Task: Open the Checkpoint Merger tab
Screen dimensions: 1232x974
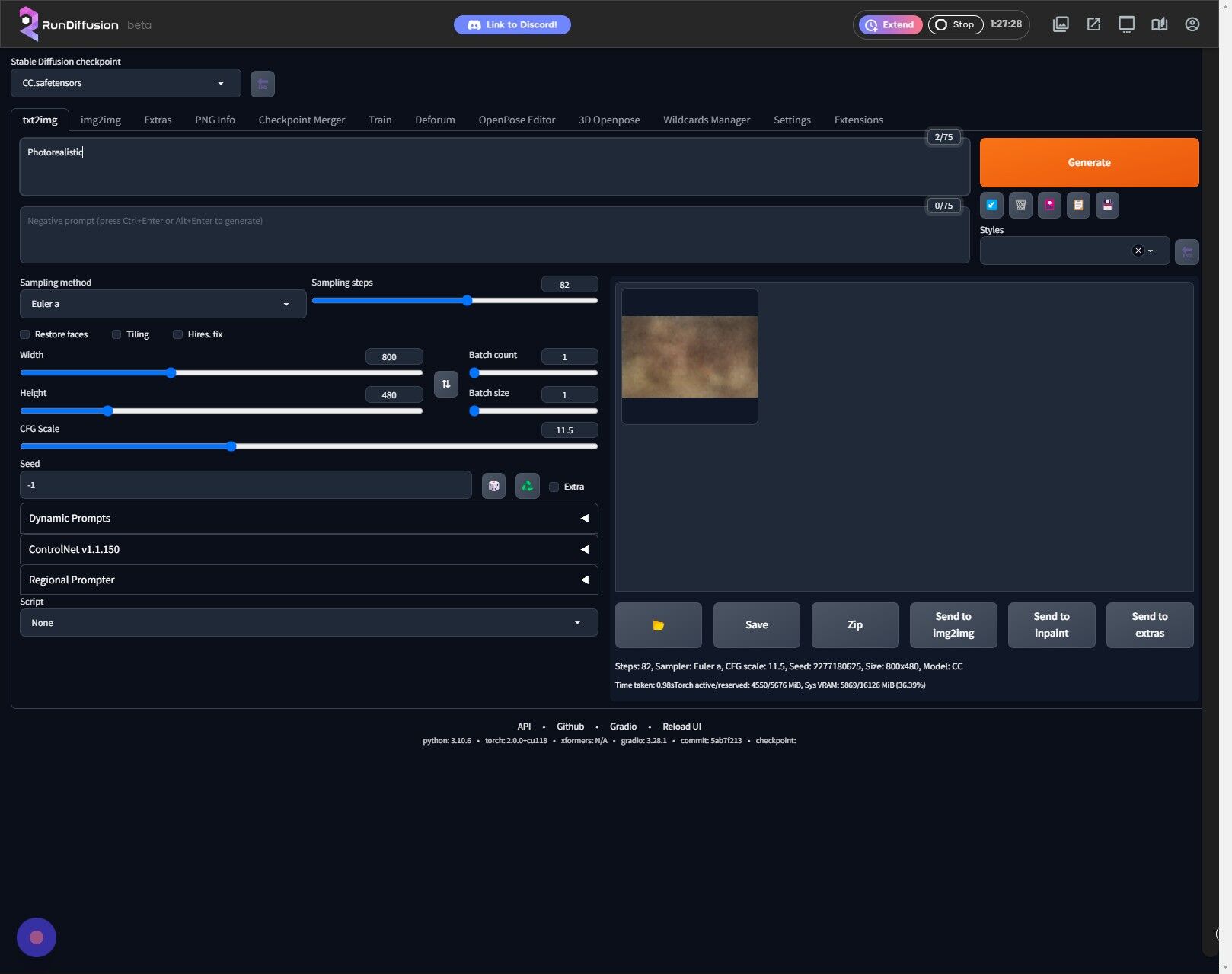Action: coord(302,120)
